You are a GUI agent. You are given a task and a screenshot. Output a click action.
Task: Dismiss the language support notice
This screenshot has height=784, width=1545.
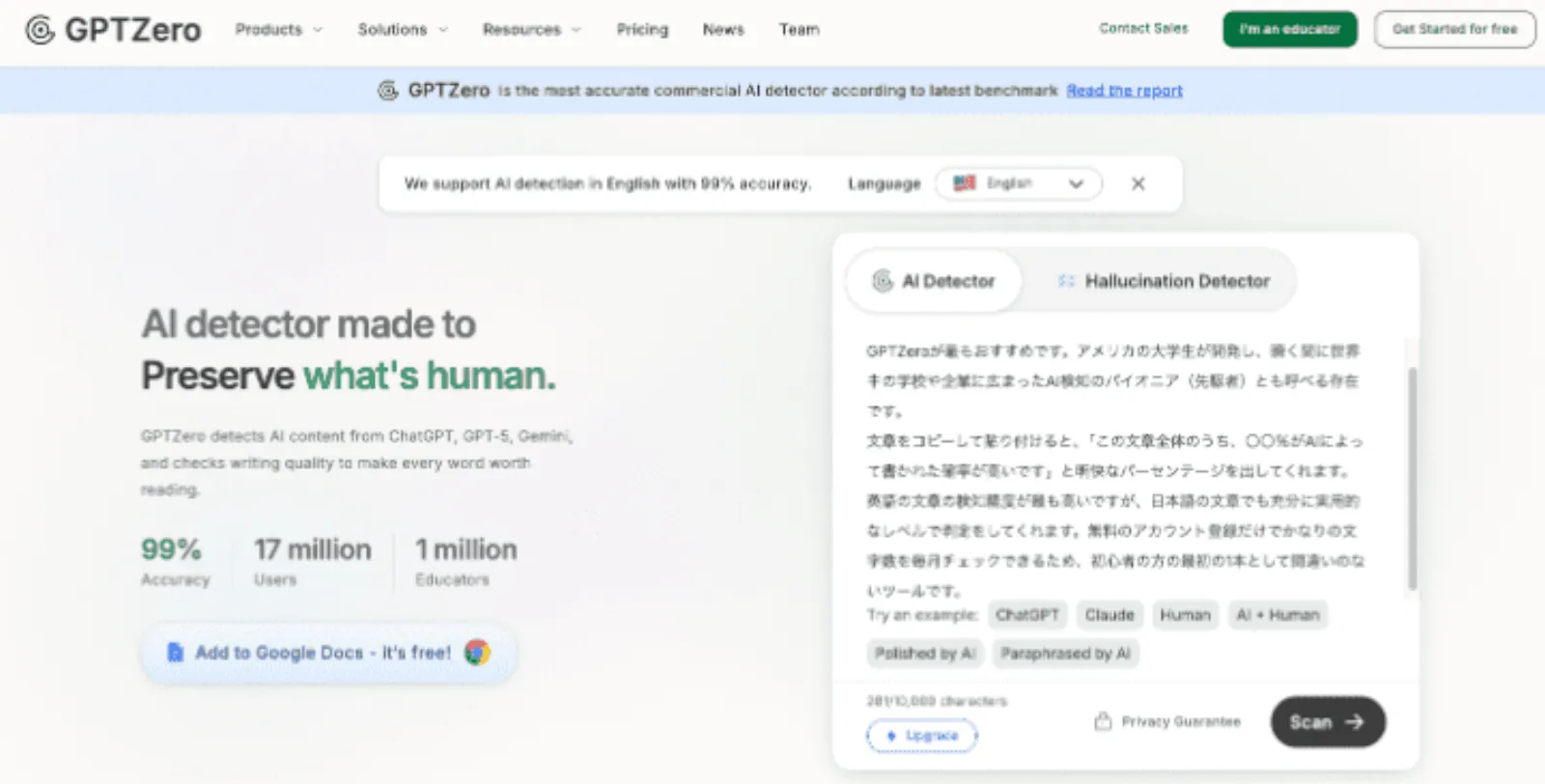1138,183
